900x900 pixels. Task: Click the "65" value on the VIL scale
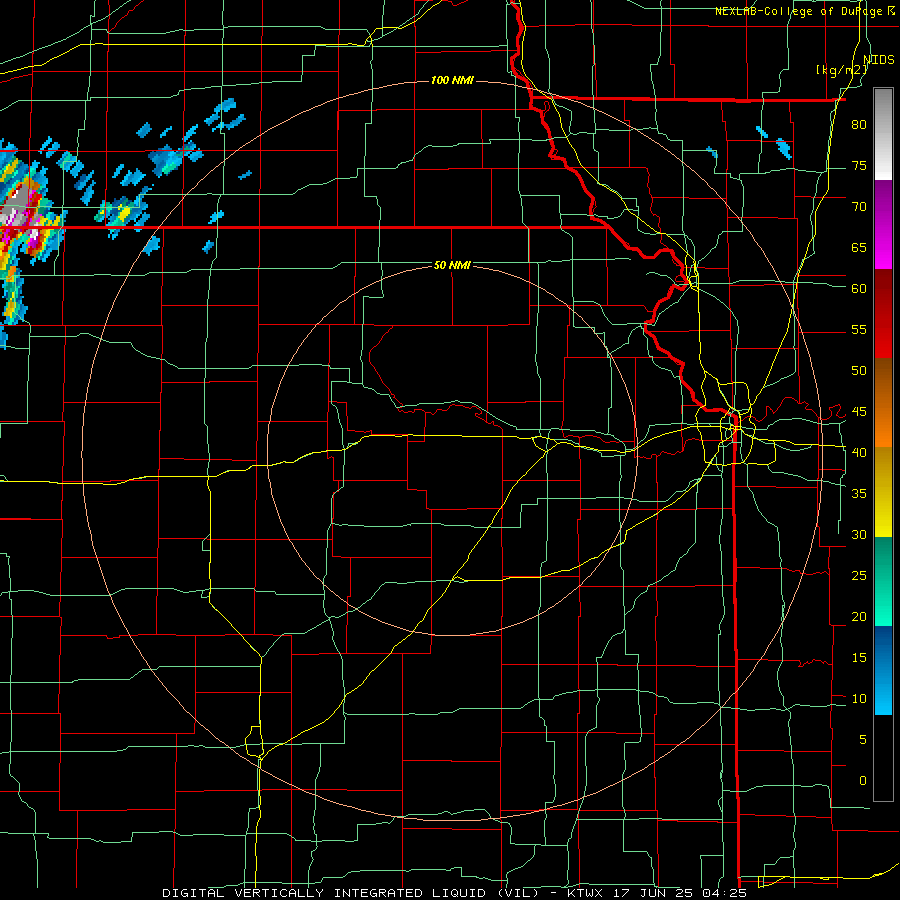tap(859, 247)
